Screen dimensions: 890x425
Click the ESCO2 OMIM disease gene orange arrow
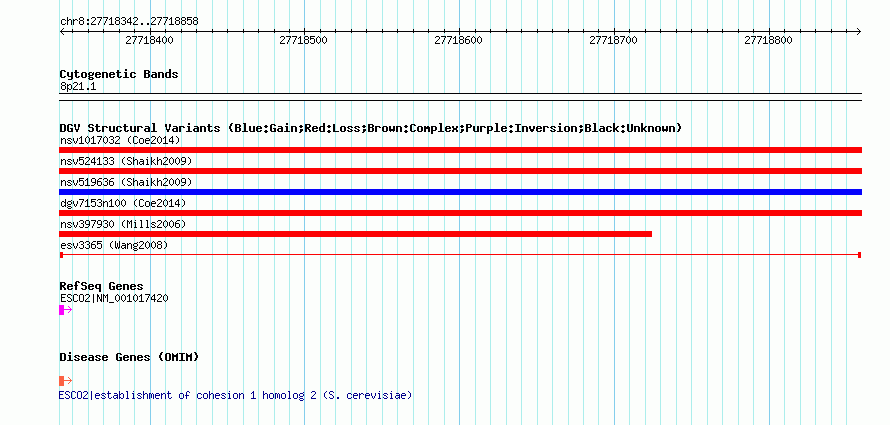click(x=65, y=381)
